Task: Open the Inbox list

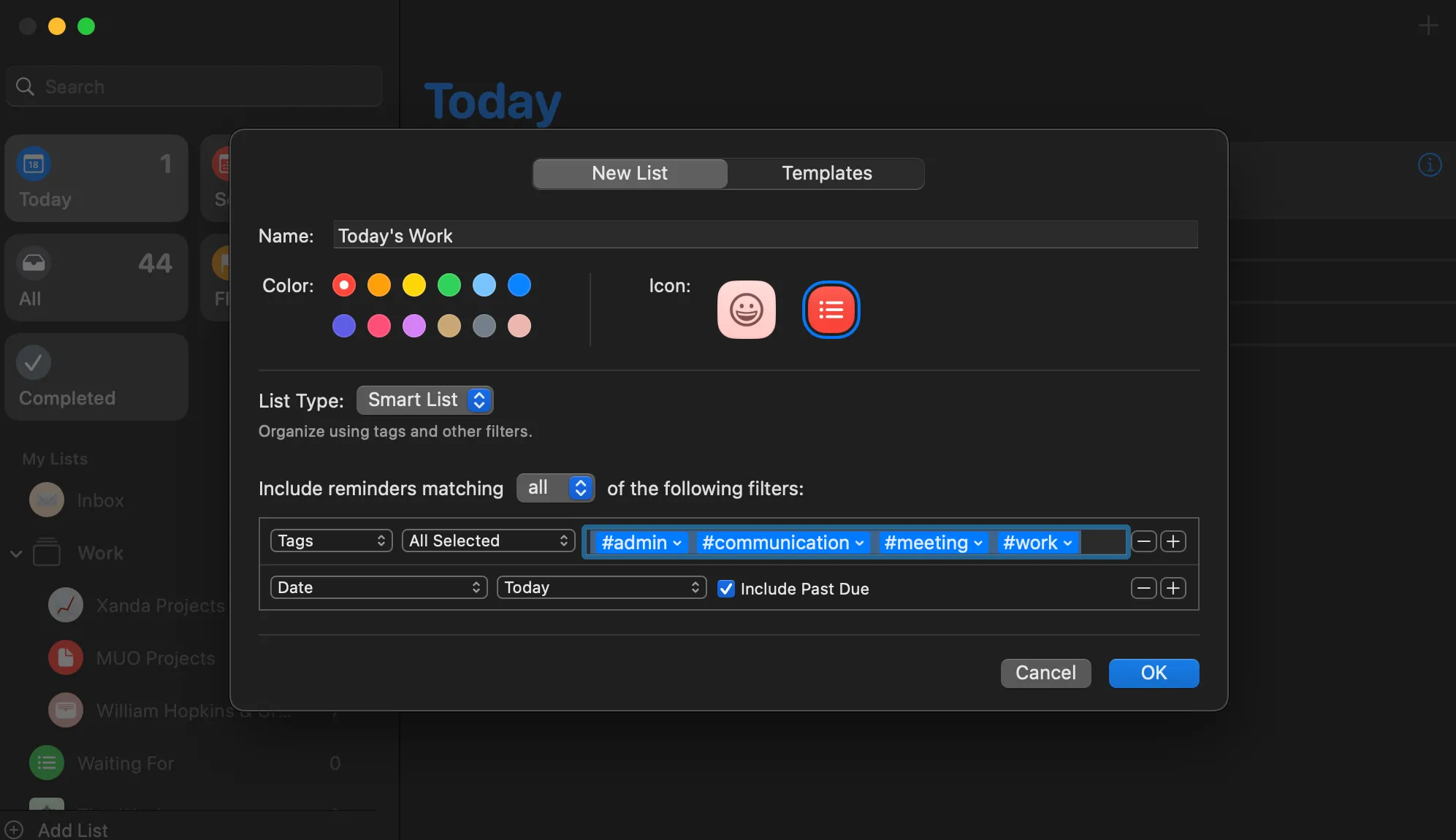Action: pos(99,500)
